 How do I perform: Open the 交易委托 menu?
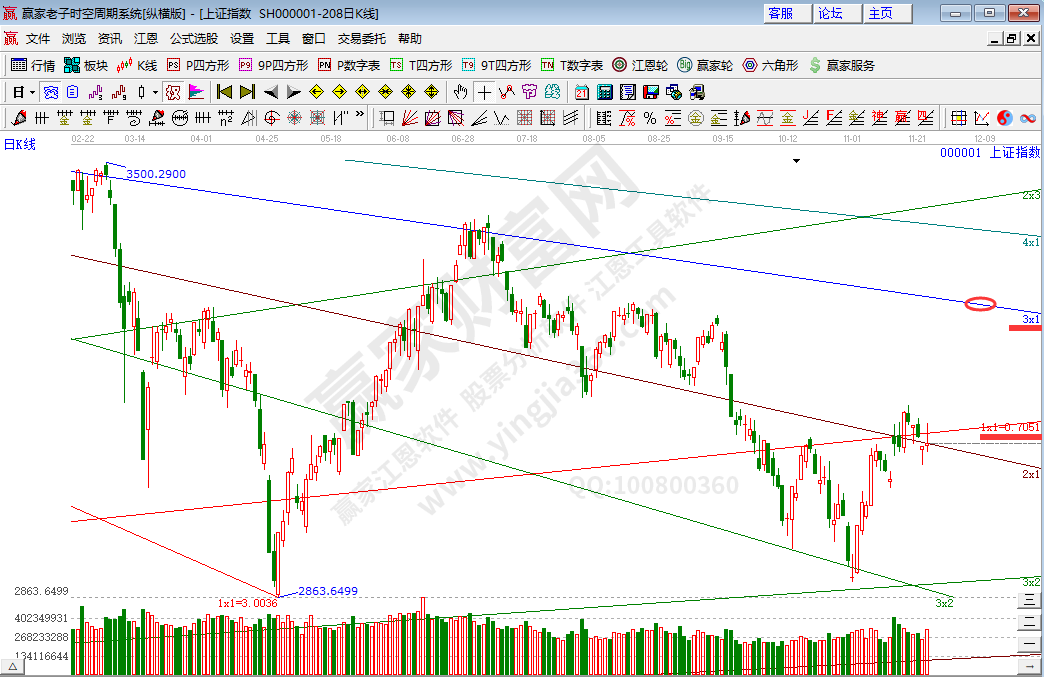point(361,39)
